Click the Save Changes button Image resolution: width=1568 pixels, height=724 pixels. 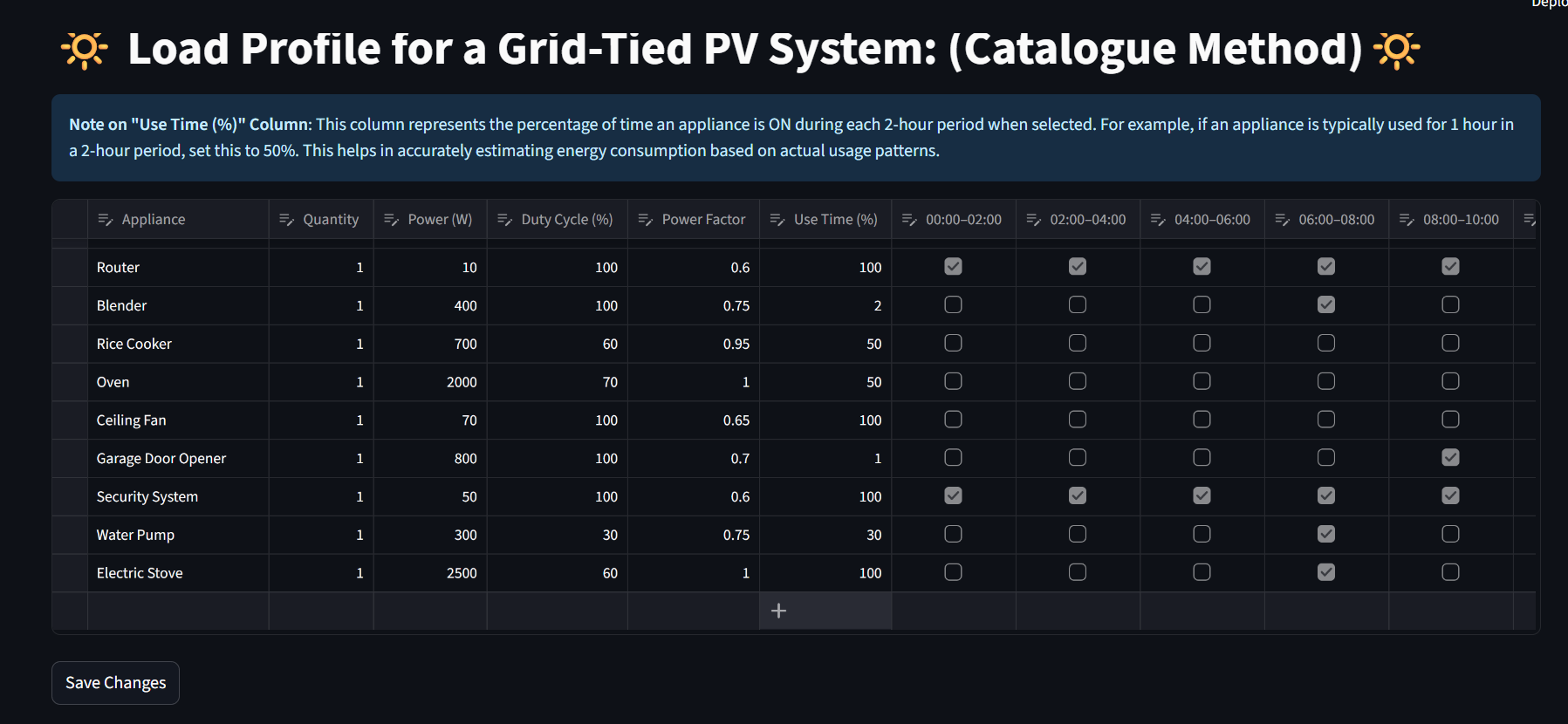(x=115, y=682)
